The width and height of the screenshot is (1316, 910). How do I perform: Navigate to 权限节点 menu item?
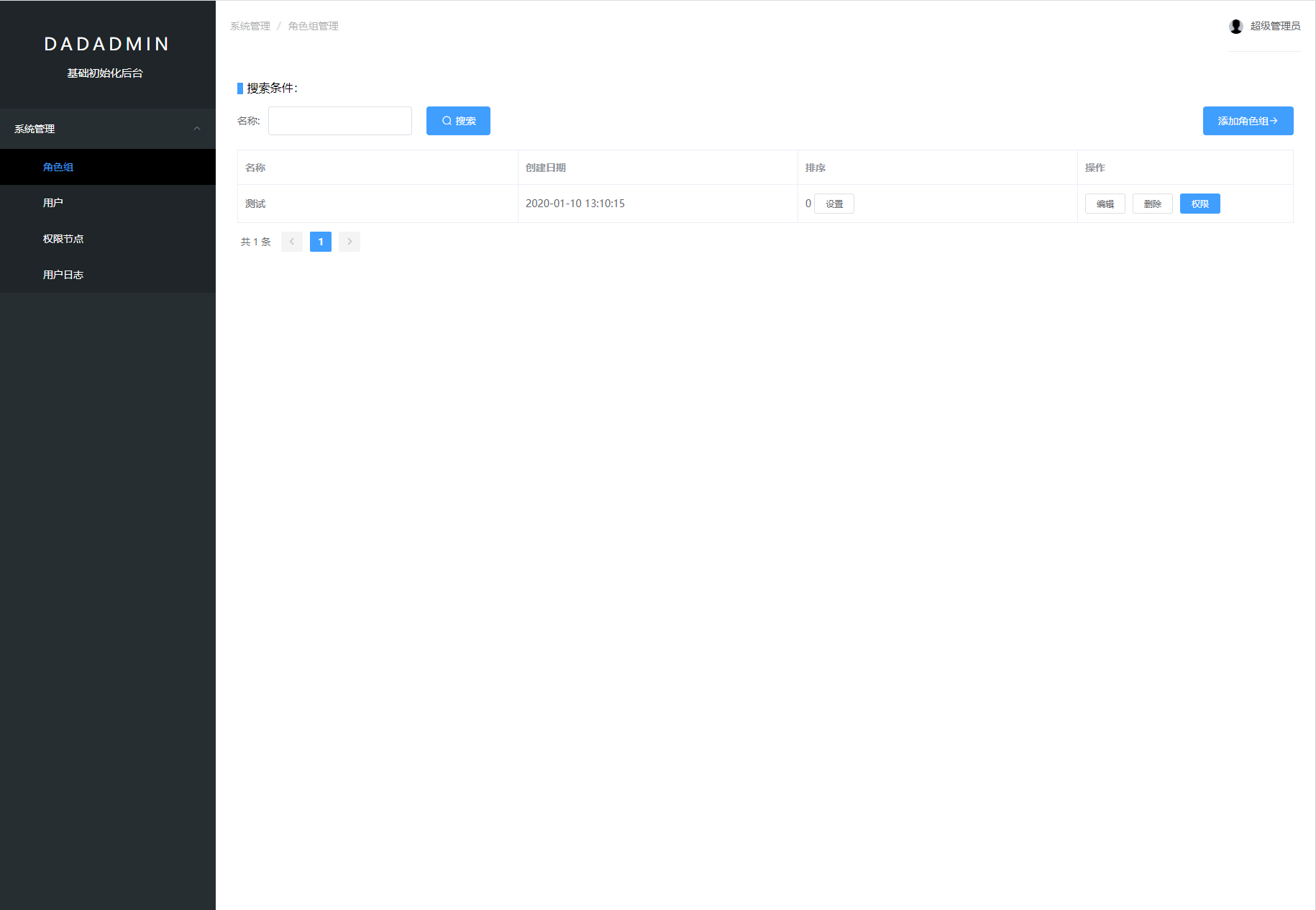[x=63, y=239]
